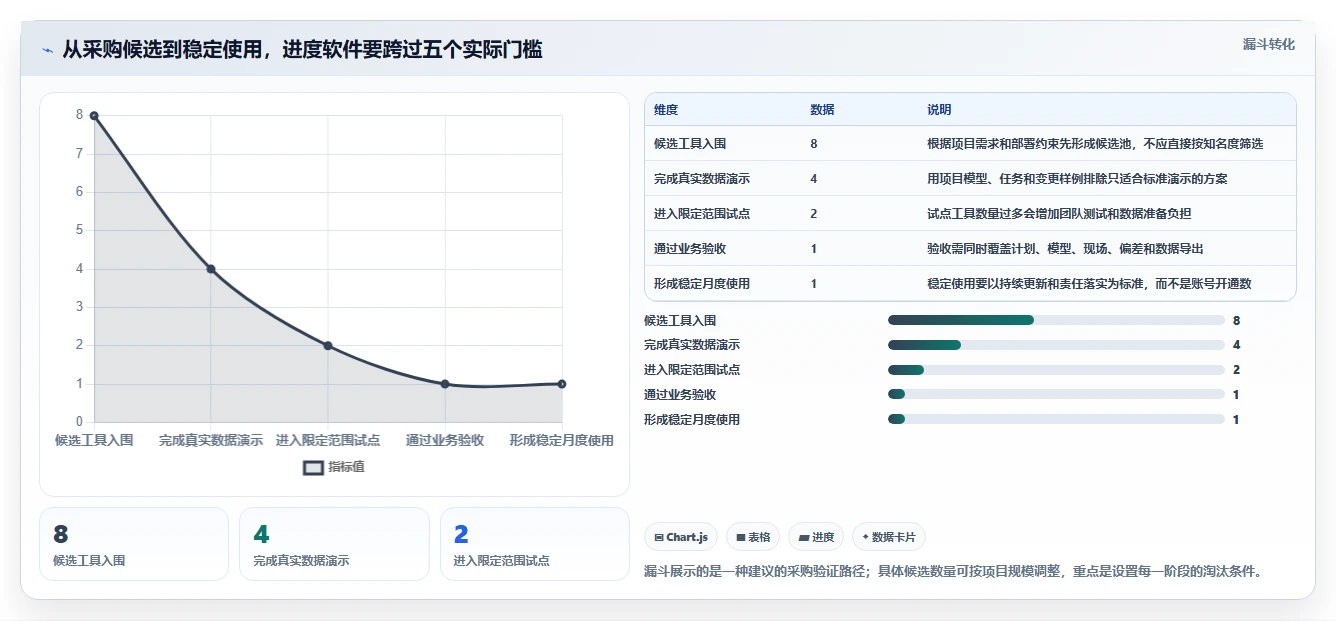Click the 表格 chip
This screenshot has width=1336, height=621.
[752, 537]
